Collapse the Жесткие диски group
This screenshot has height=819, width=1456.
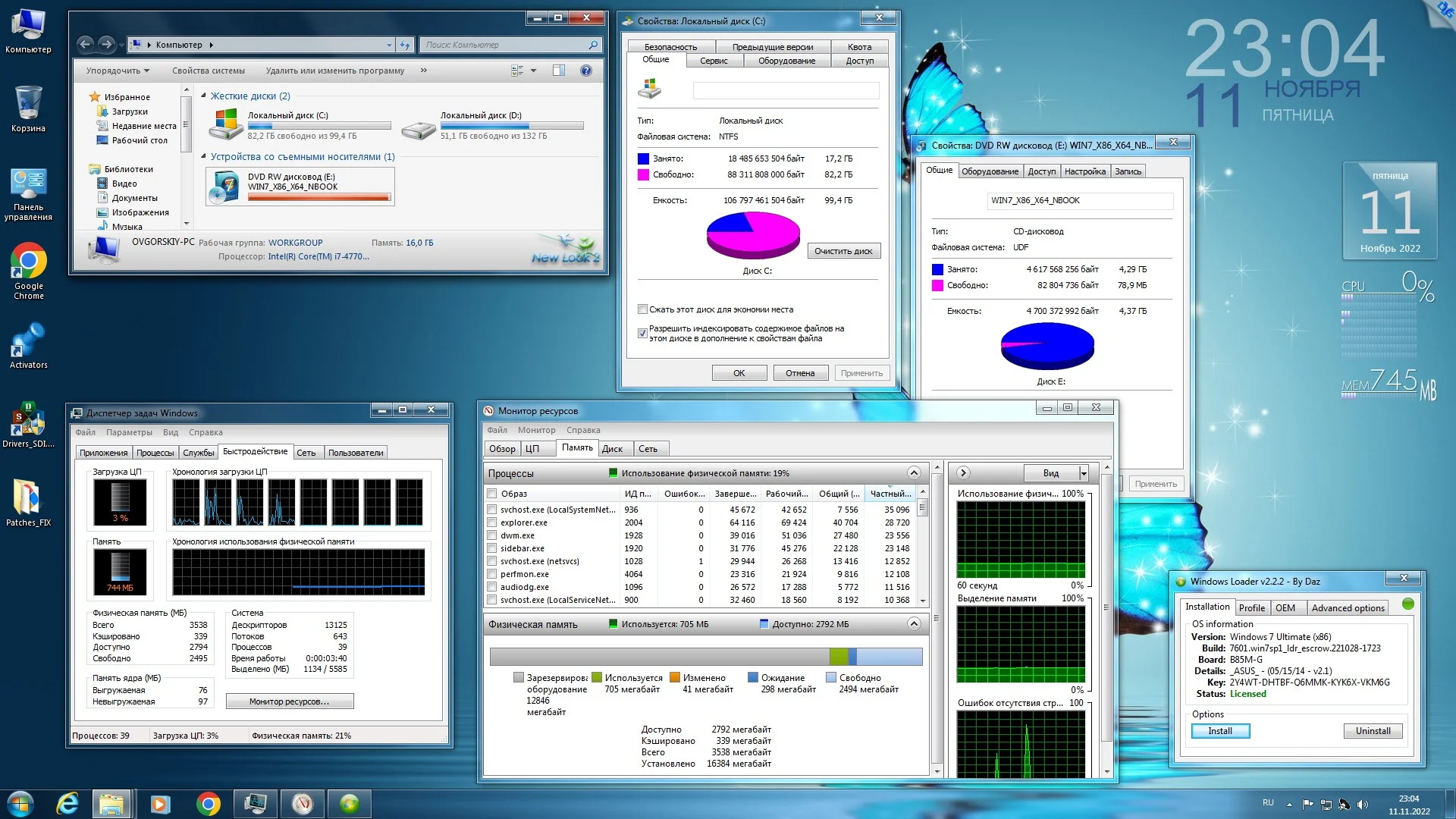tap(203, 96)
